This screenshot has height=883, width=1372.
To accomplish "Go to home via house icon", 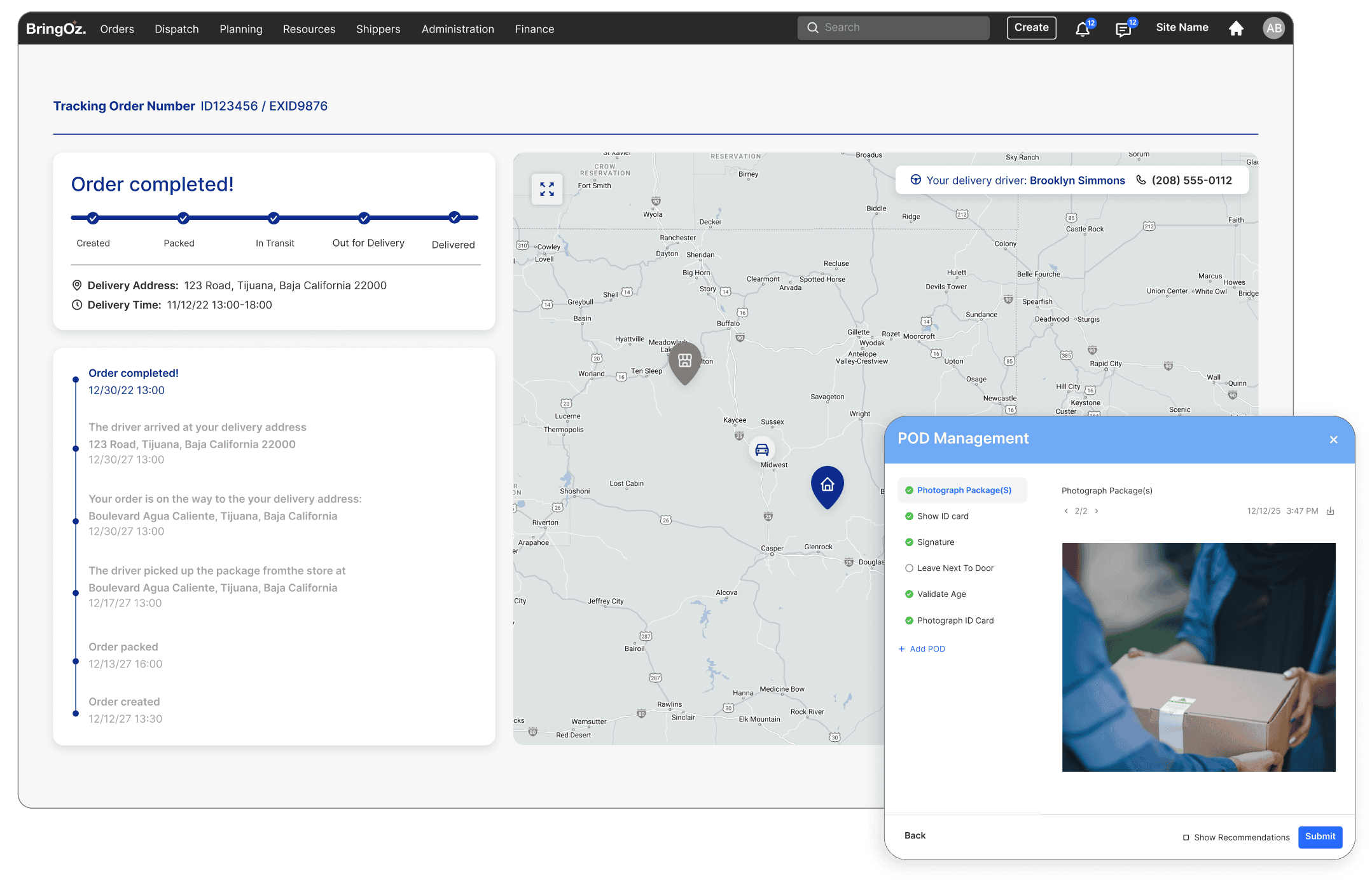I will tap(1236, 29).
